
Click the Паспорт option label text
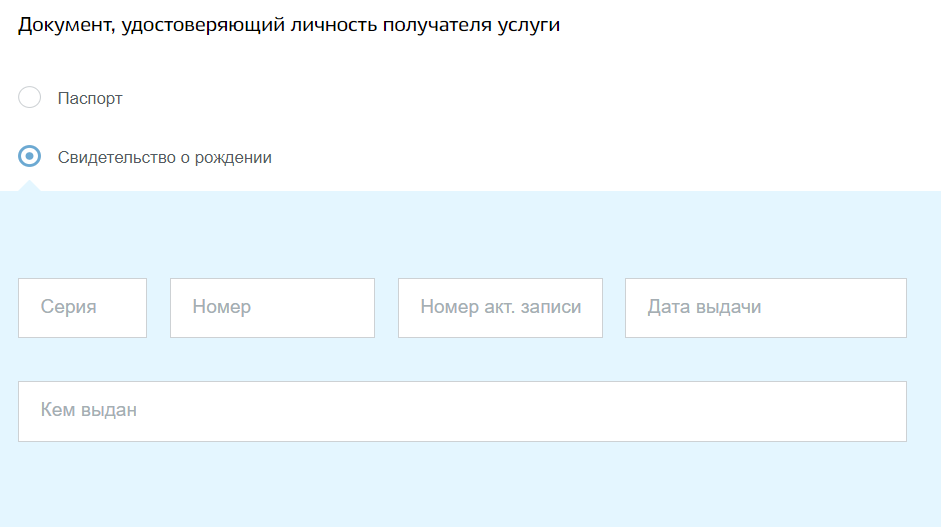click(x=90, y=98)
